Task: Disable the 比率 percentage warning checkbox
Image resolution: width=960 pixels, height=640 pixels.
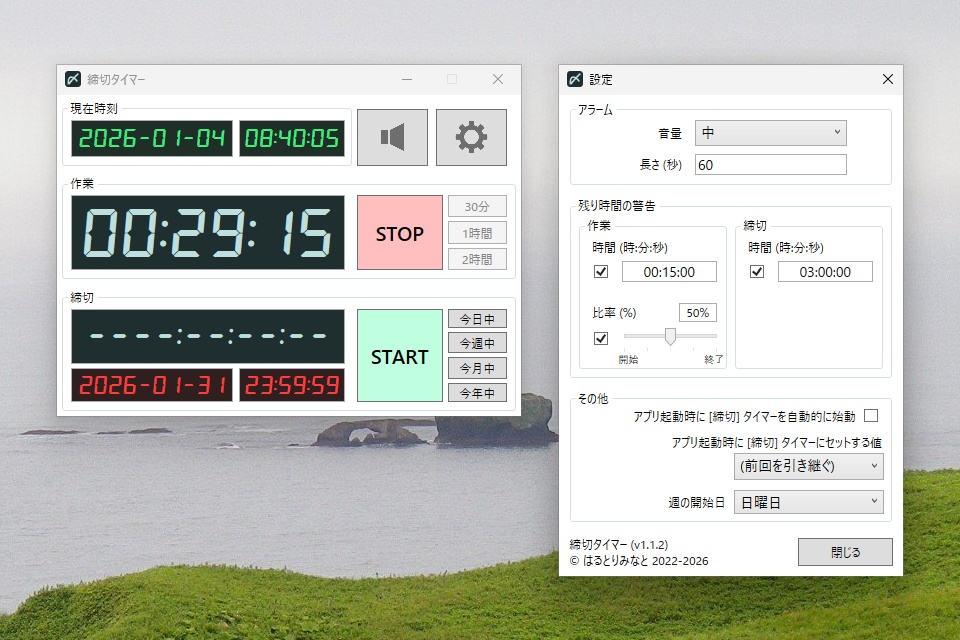Action: click(599, 338)
